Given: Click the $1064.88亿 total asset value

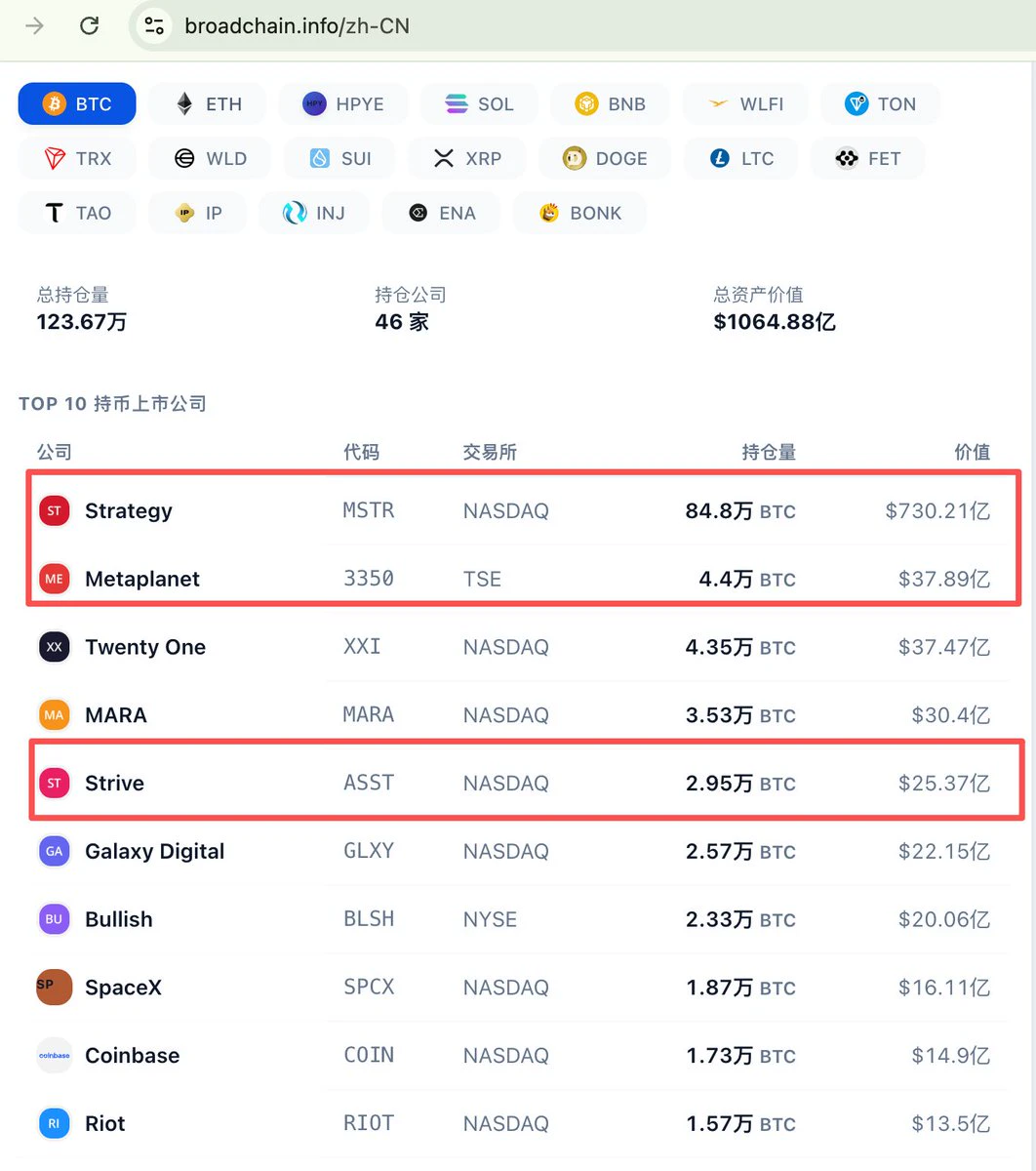Looking at the screenshot, I should [x=775, y=322].
